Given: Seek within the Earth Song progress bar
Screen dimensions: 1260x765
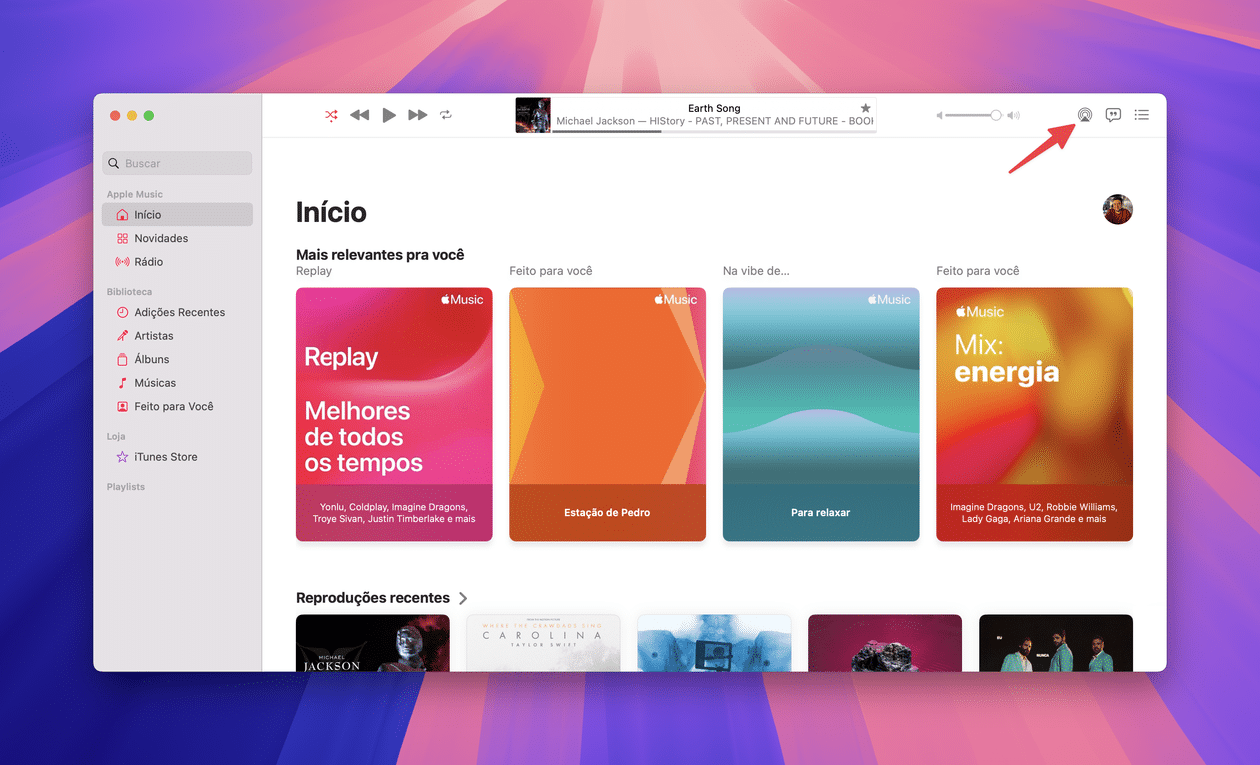Looking at the screenshot, I should [714, 131].
